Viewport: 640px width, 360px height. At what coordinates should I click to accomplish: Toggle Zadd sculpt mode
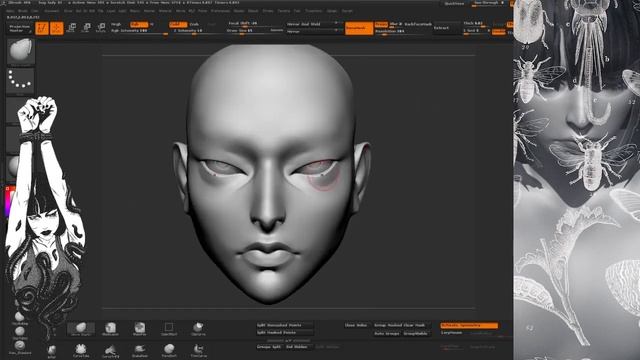coord(178,24)
